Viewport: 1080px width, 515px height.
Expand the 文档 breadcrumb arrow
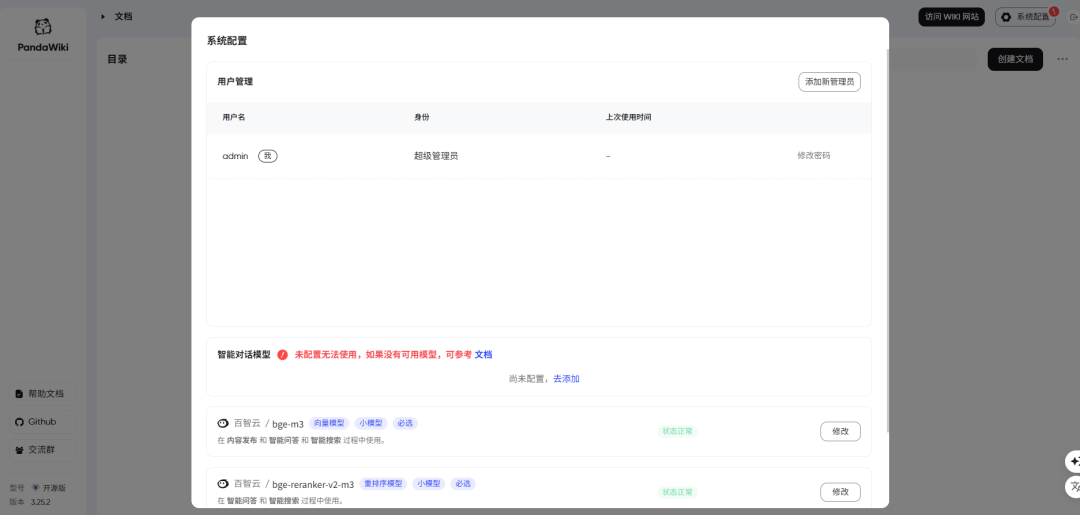(103, 16)
